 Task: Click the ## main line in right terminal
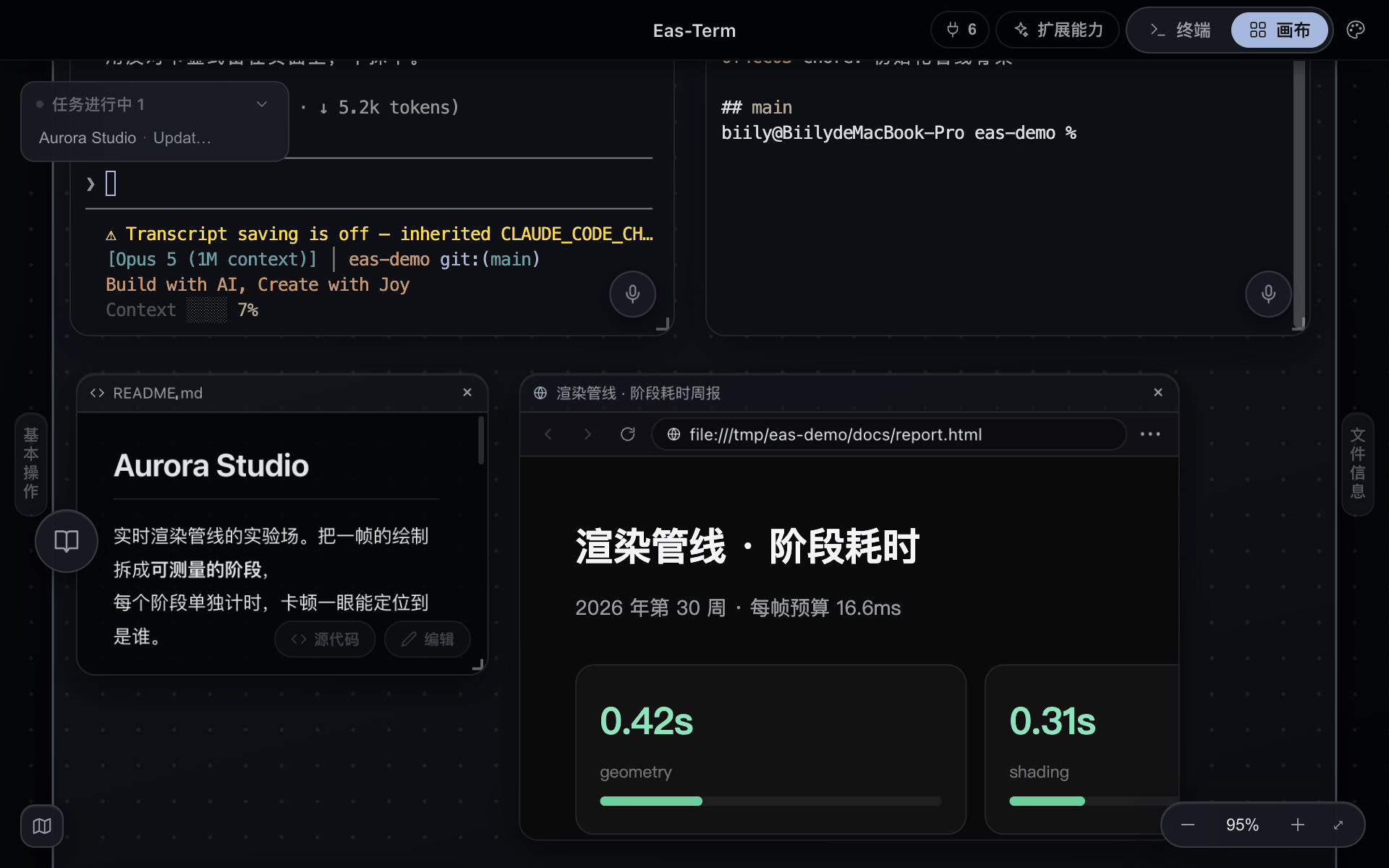click(x=757, y=107)
